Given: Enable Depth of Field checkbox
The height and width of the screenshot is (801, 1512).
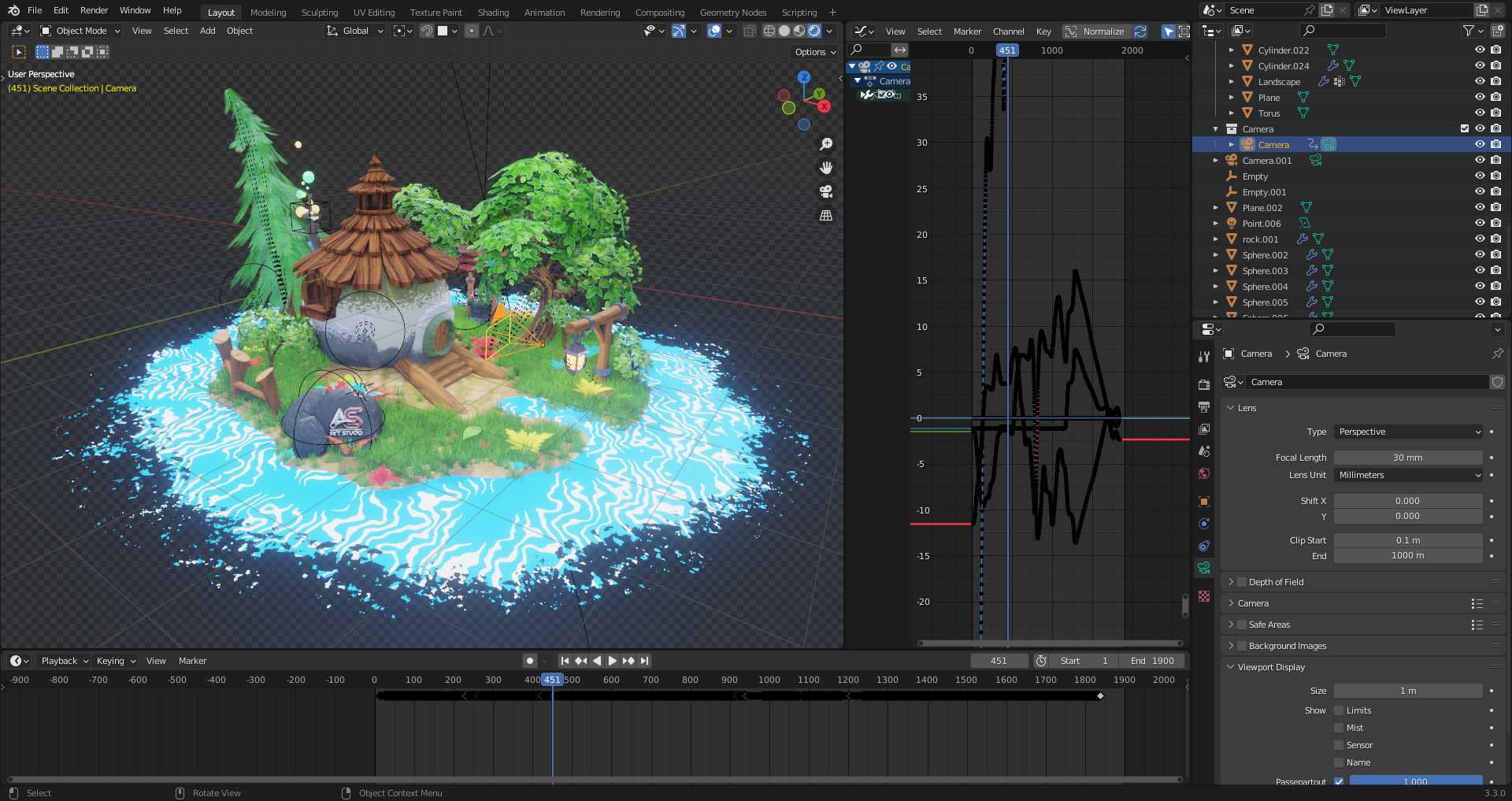Looking at the screenshot, I should point(1242,582).
